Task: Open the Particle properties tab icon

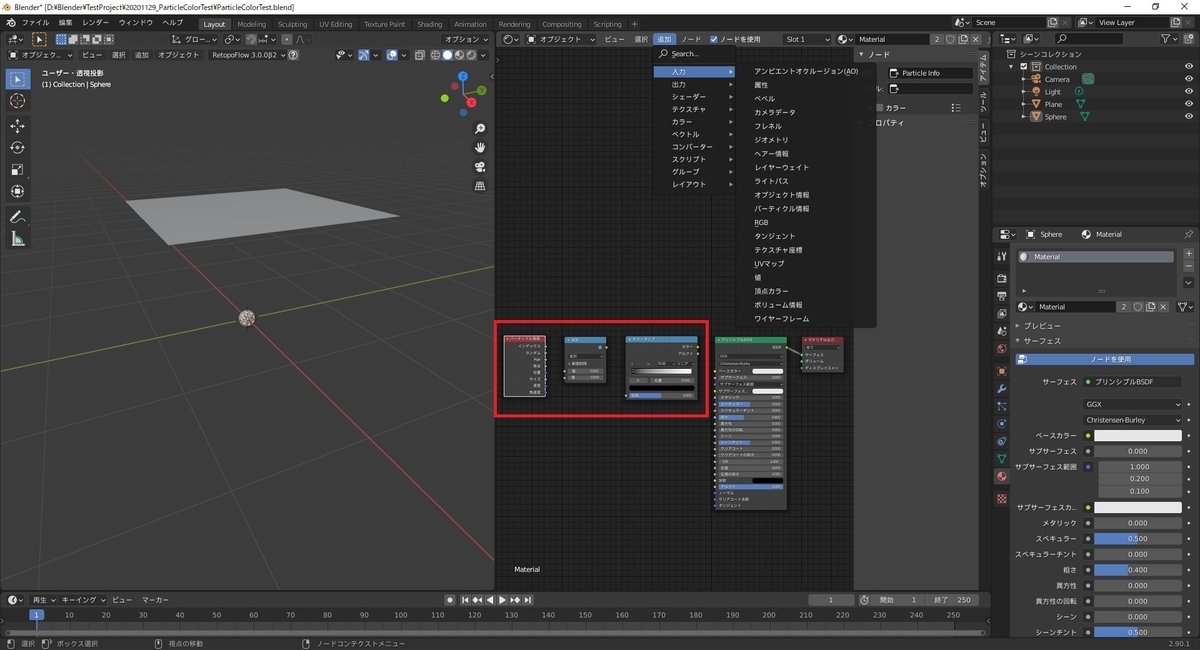Action: pyautogui.click(x=1002, y=405)
